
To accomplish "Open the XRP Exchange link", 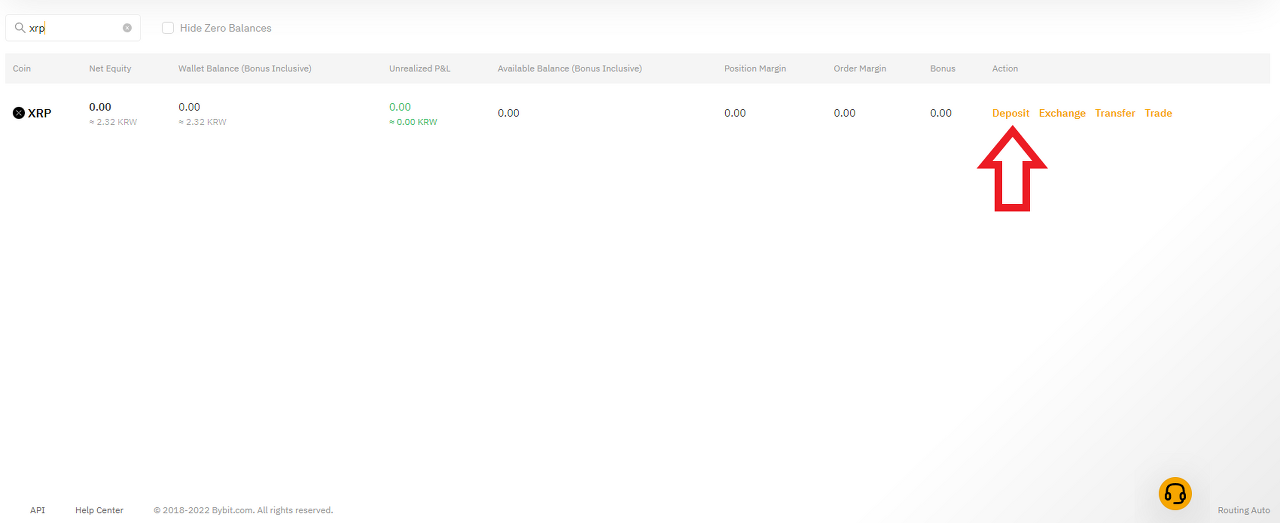I will 1062,113.
